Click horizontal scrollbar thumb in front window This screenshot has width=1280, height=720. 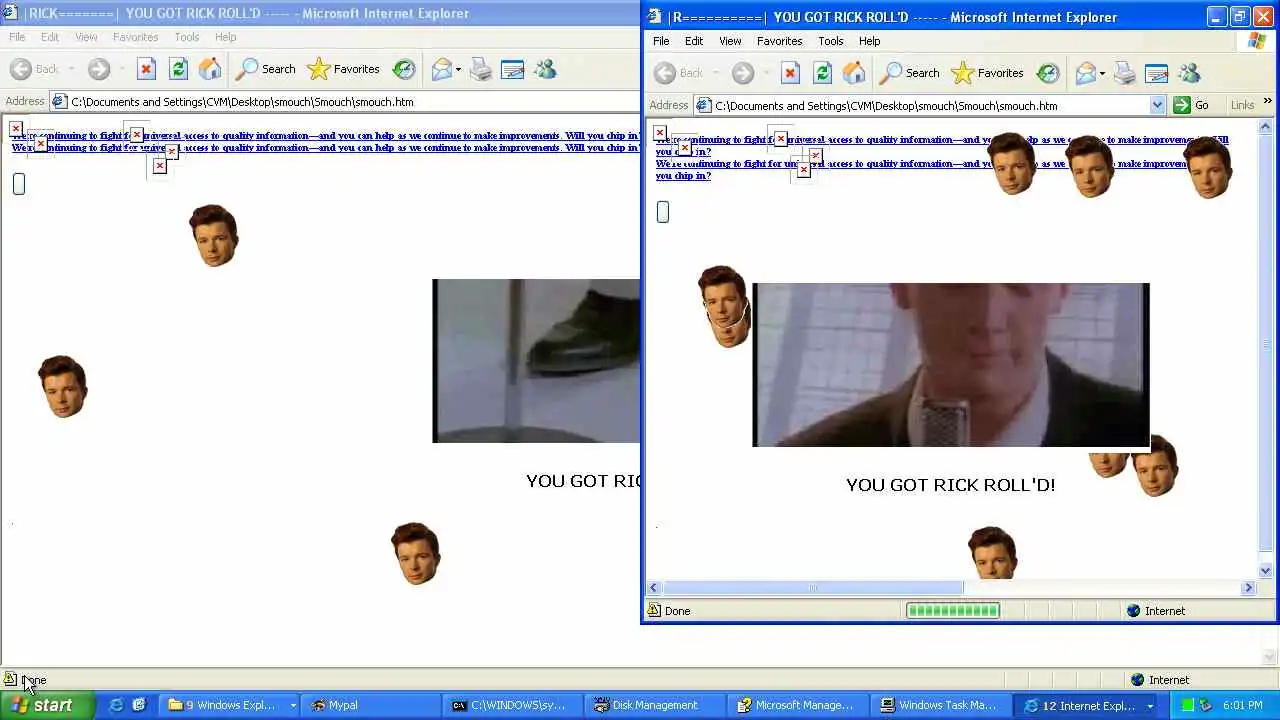tap(813, 588)
